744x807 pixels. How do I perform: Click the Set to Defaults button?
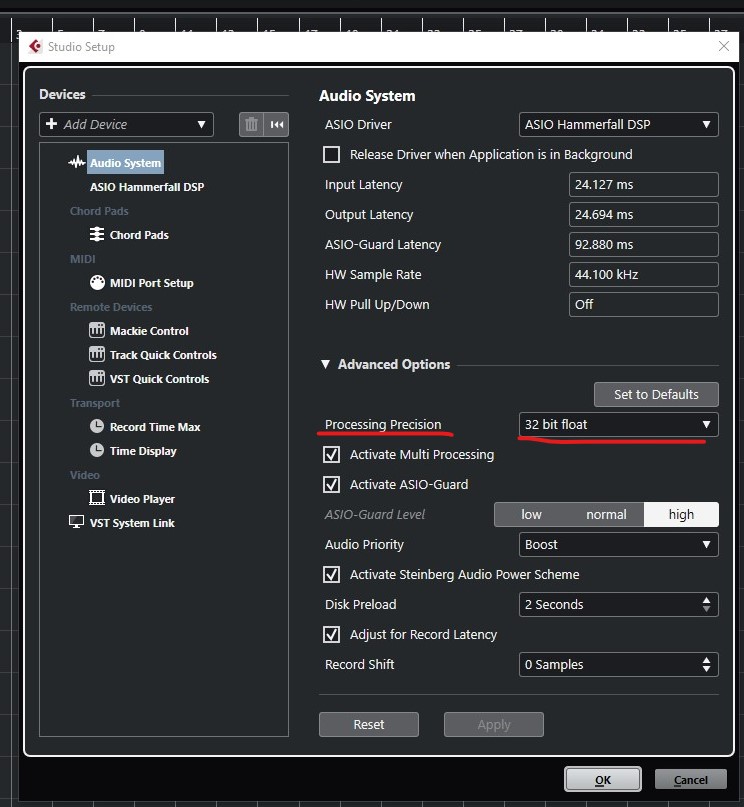pyautogui.click(x=656, y=394)
